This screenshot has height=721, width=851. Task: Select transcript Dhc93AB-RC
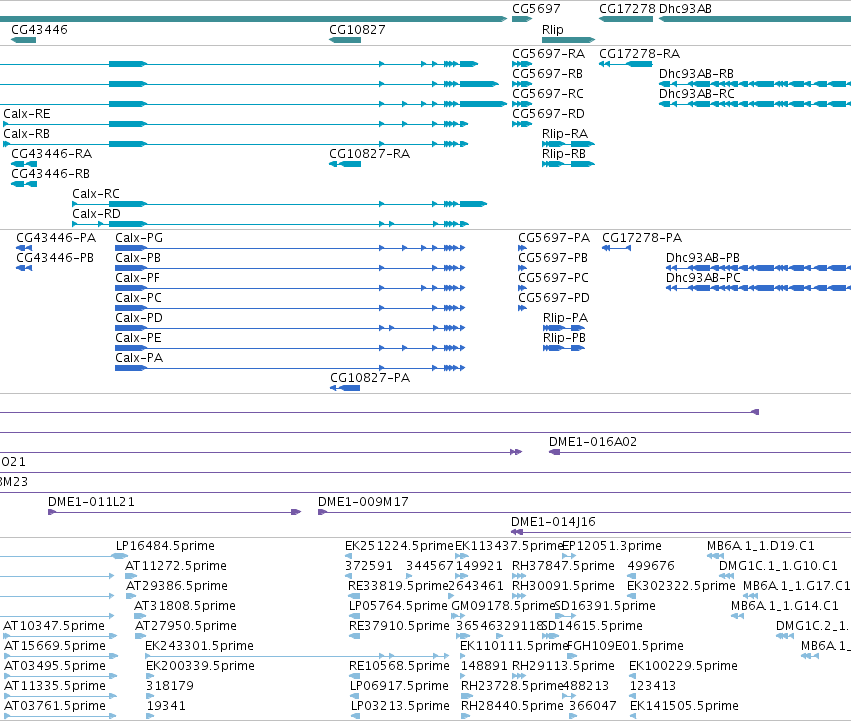[x=696, y=94]
